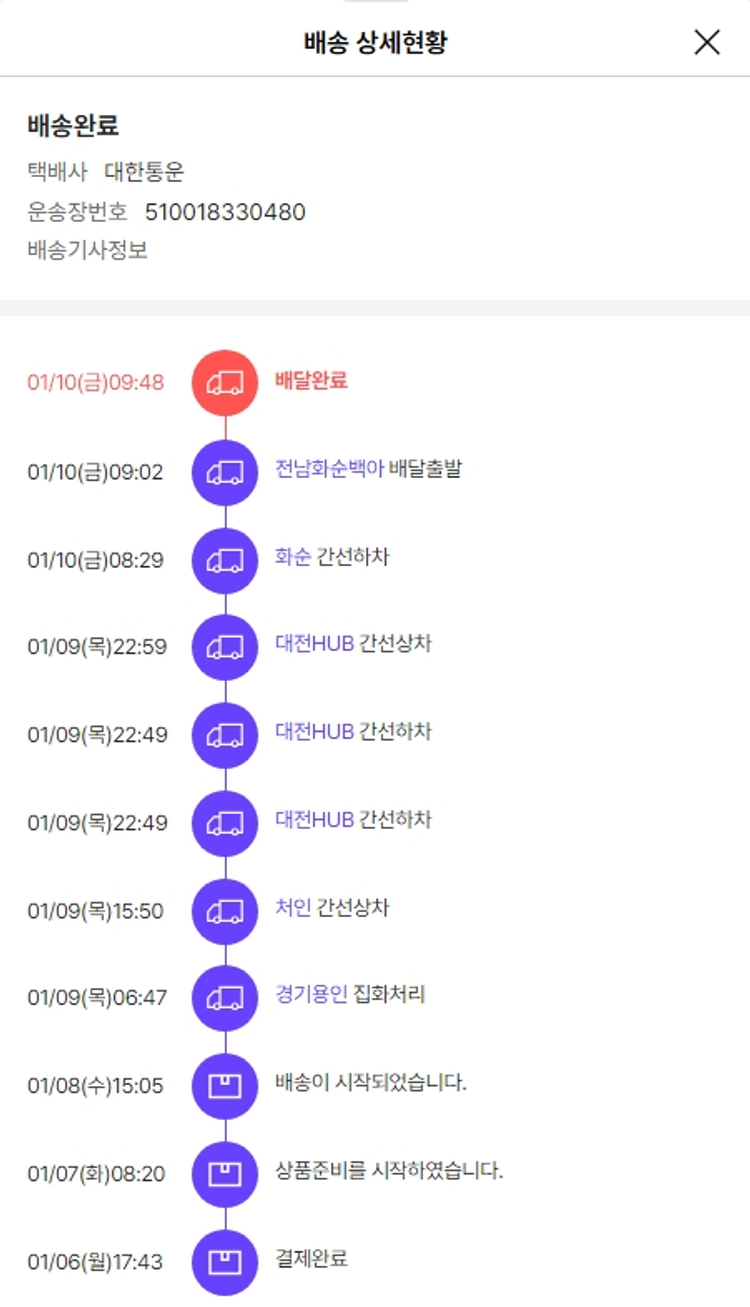Click the box icon for 결제완료
Image resolution: width=750 pixels, height=1307 pixels.
pyautogui.click(x=225, y=1262)
